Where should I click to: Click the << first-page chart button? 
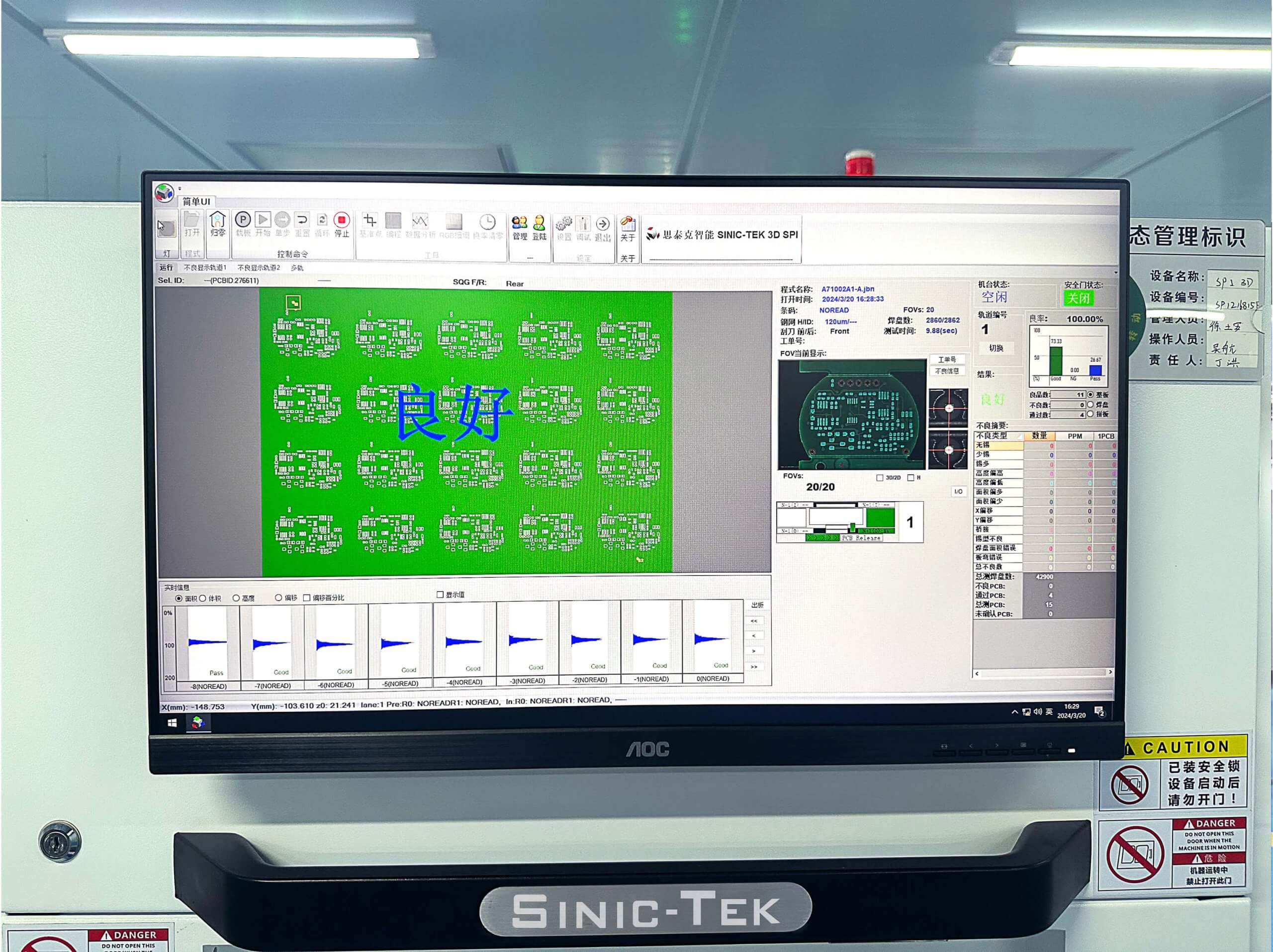coord(754,621)
